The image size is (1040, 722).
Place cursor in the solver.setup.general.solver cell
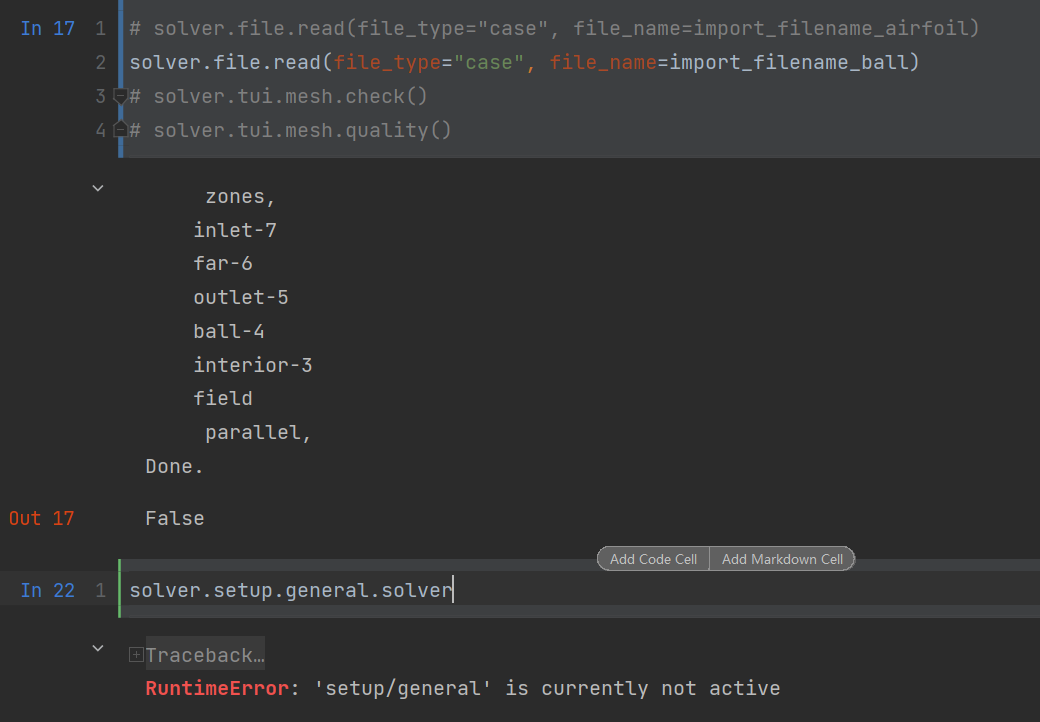tap(290, 589)
